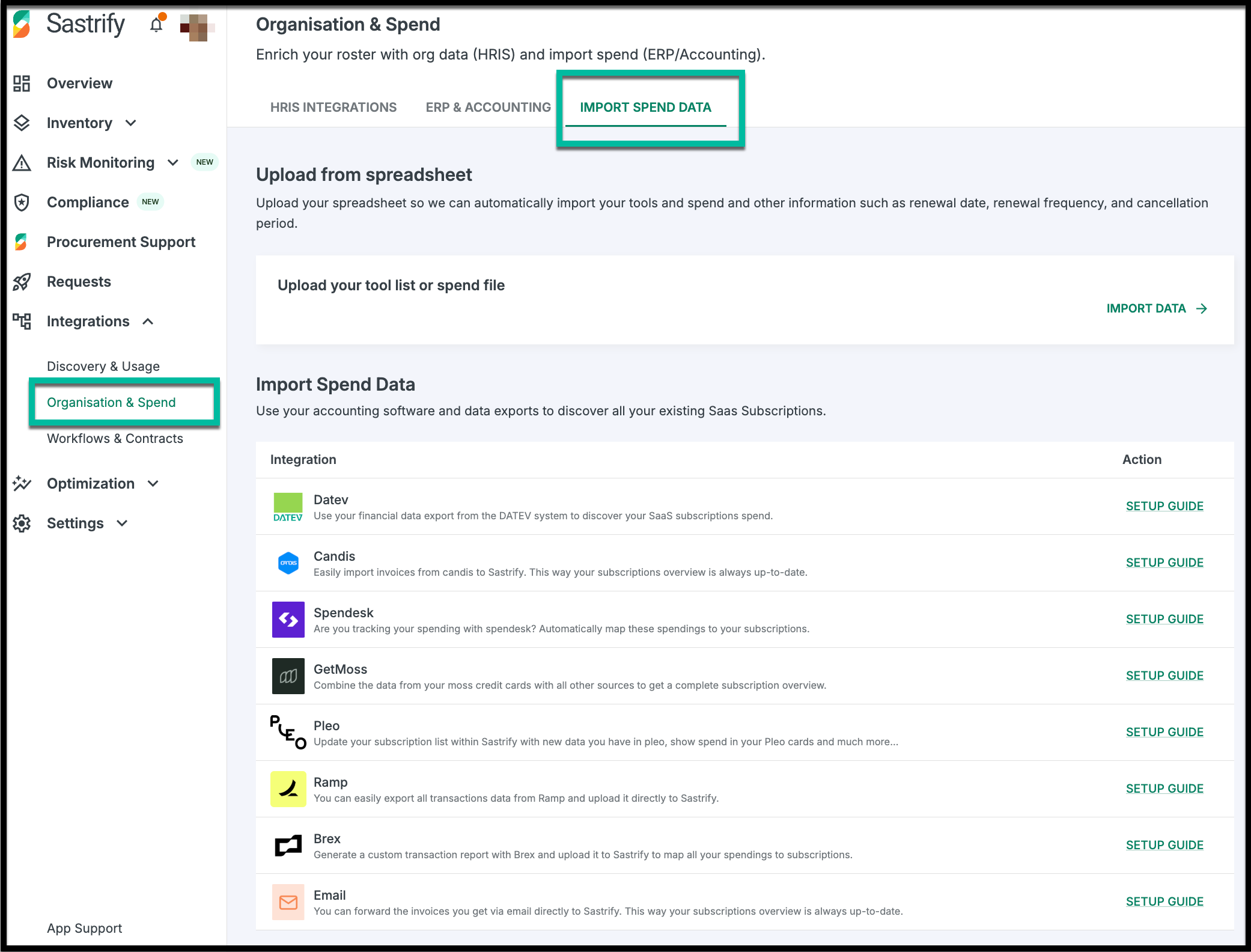
Task: Select the Import Spend Data tab
Action: pos(646,107)
